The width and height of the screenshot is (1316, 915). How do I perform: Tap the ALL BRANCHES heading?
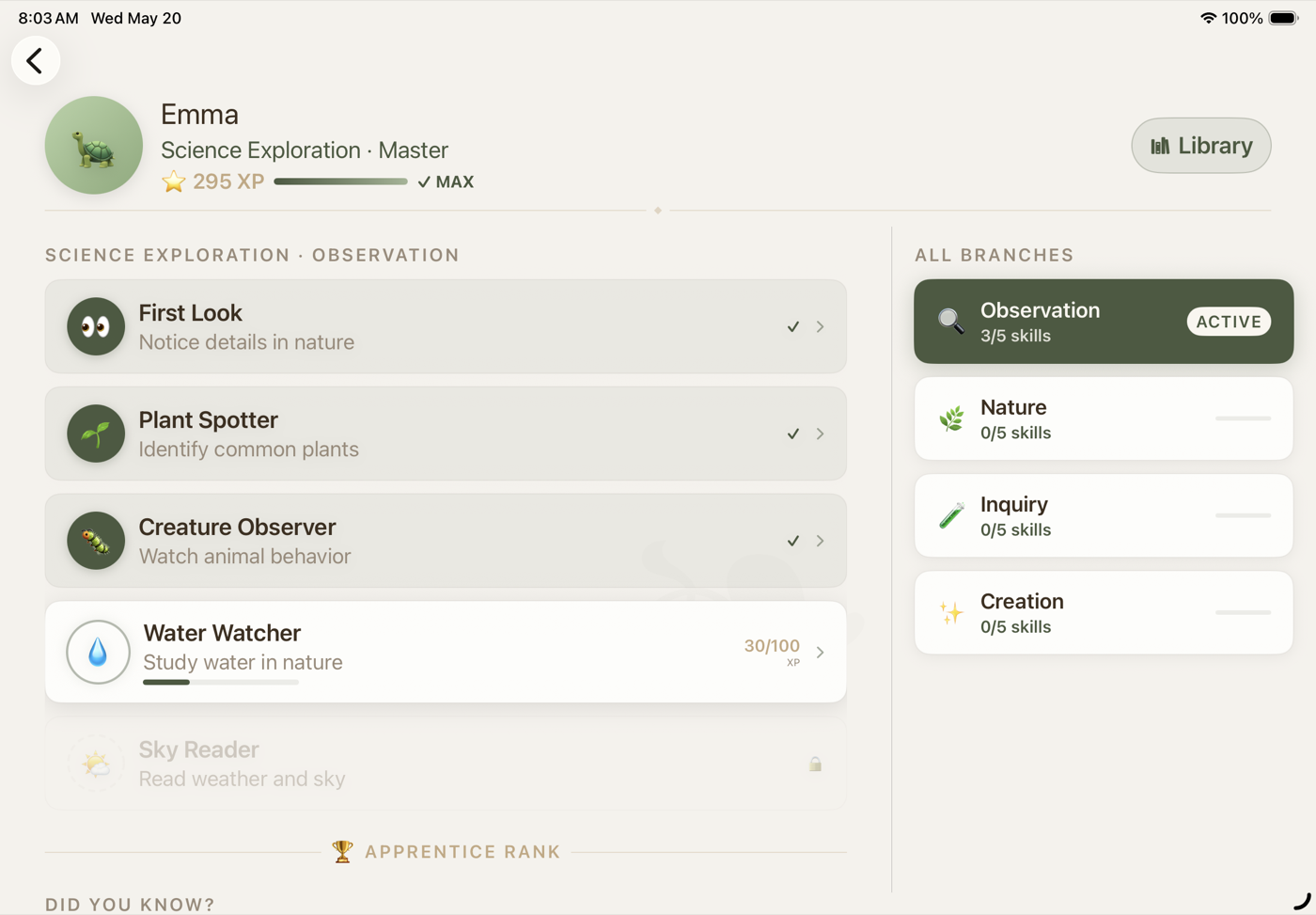coord(995,255)
